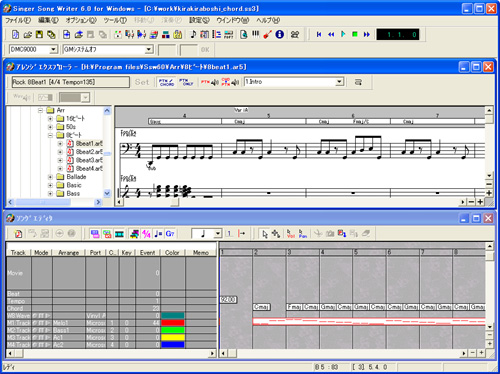Click the red arrow step icon
This screenshot has width=500, height=374.
tap(242, 234)
